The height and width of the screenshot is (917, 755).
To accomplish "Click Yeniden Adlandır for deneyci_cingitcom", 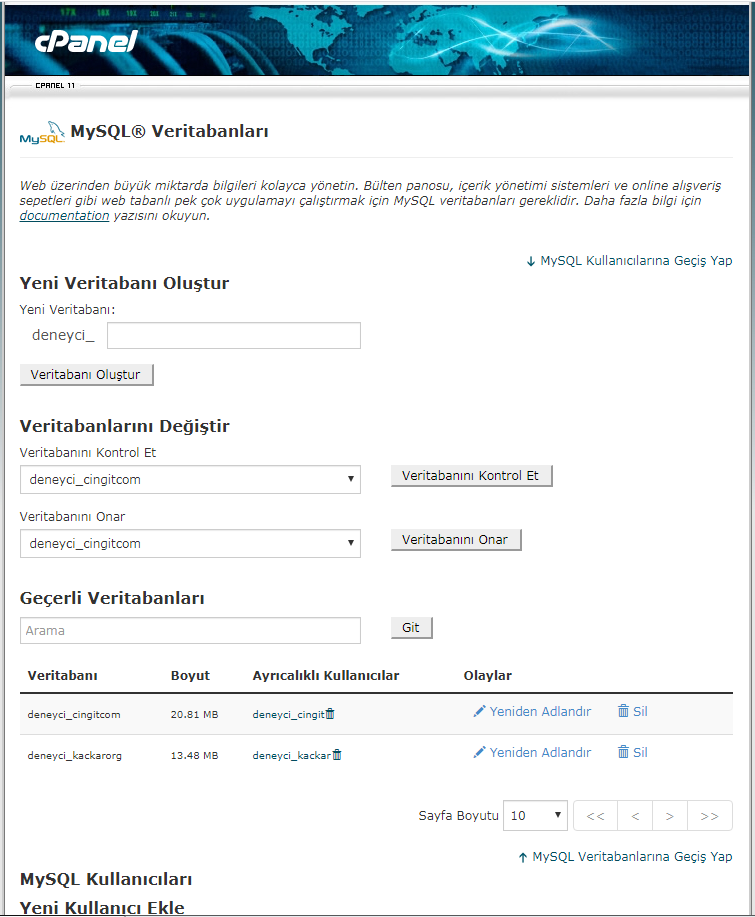I will [x=540, y=712].
